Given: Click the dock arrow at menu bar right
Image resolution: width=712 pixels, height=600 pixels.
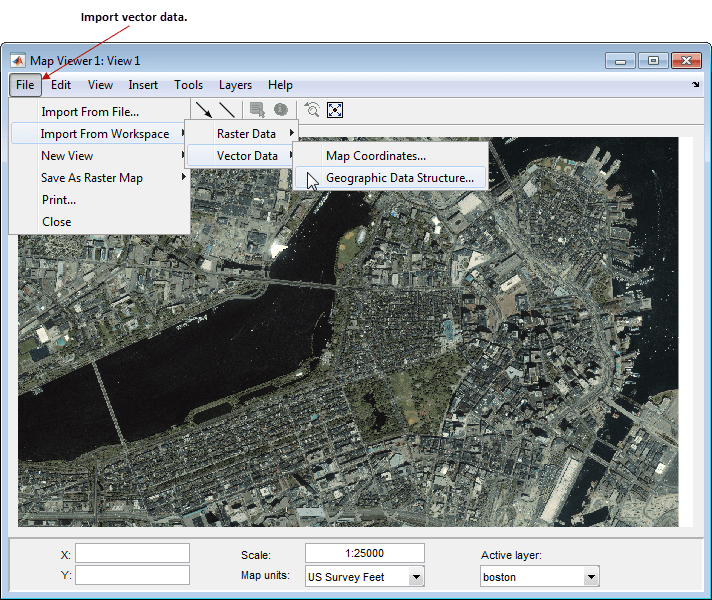Looking at the screenshot, I should 696,86.
